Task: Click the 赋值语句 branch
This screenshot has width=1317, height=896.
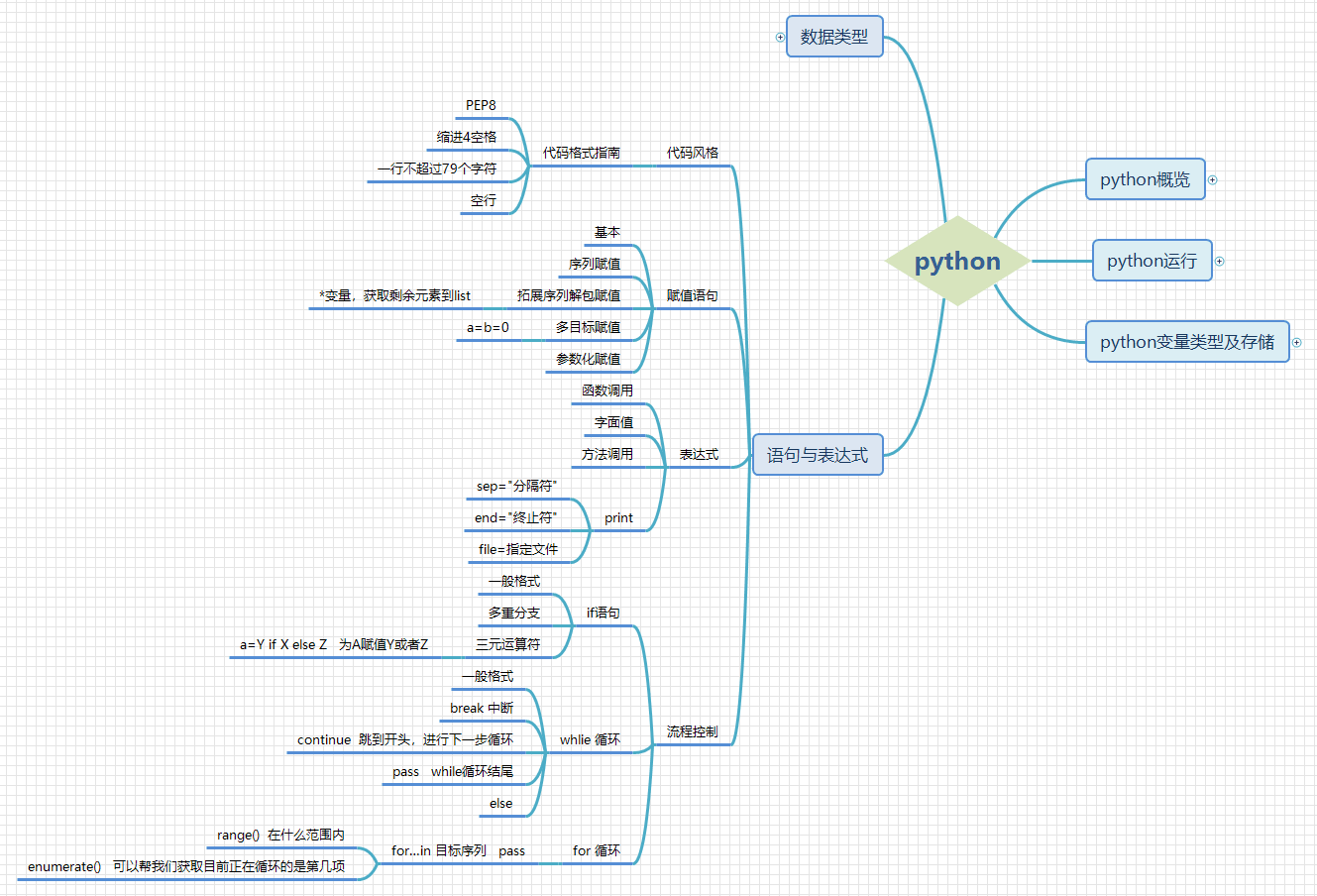Action: click(693, 295)
